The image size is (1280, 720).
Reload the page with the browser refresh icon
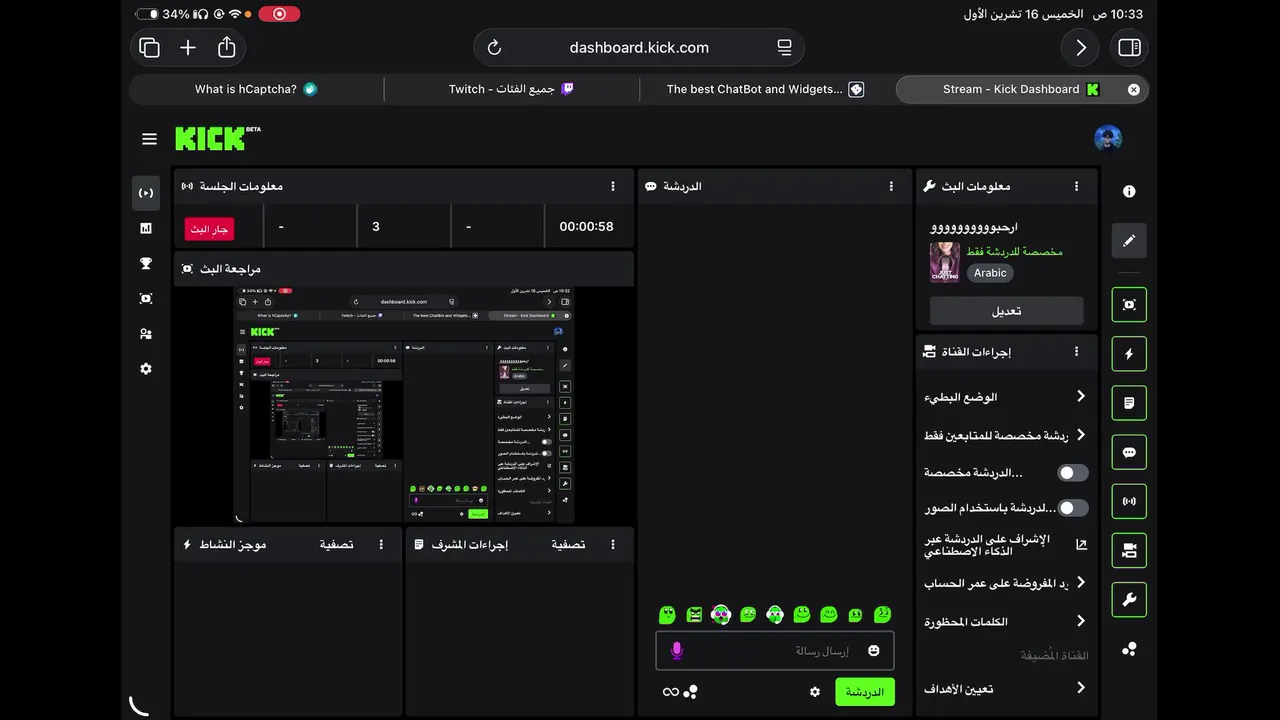[494, 47]
